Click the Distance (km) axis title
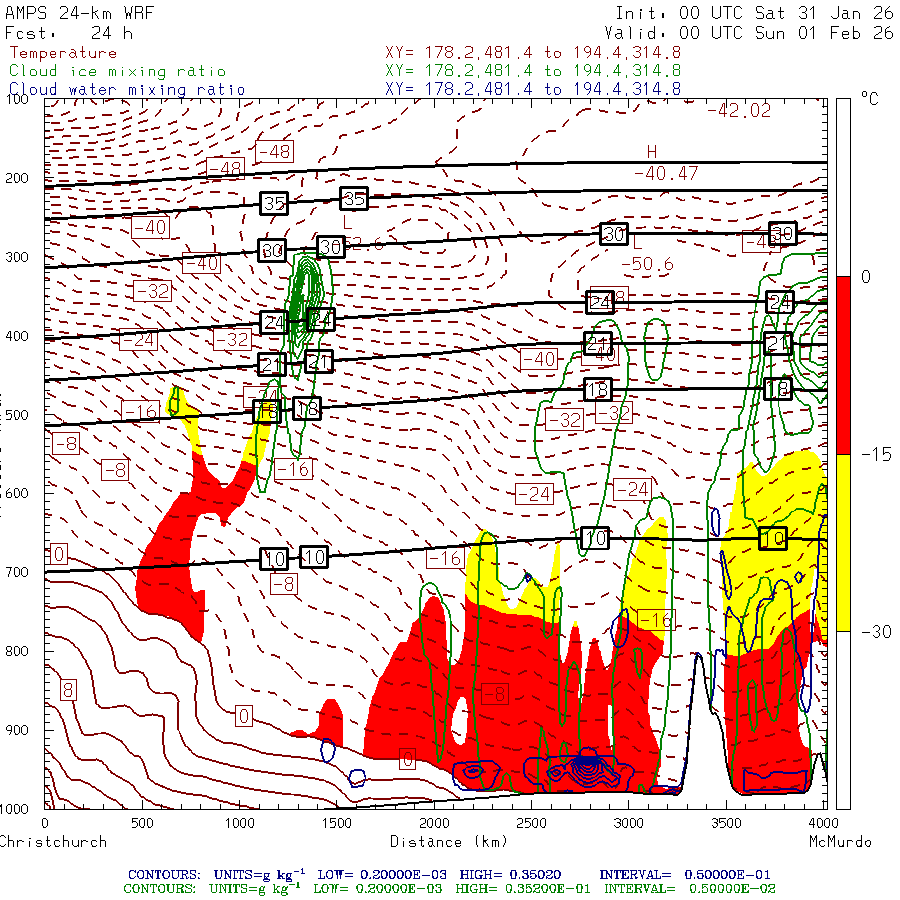 pos(436,842)
